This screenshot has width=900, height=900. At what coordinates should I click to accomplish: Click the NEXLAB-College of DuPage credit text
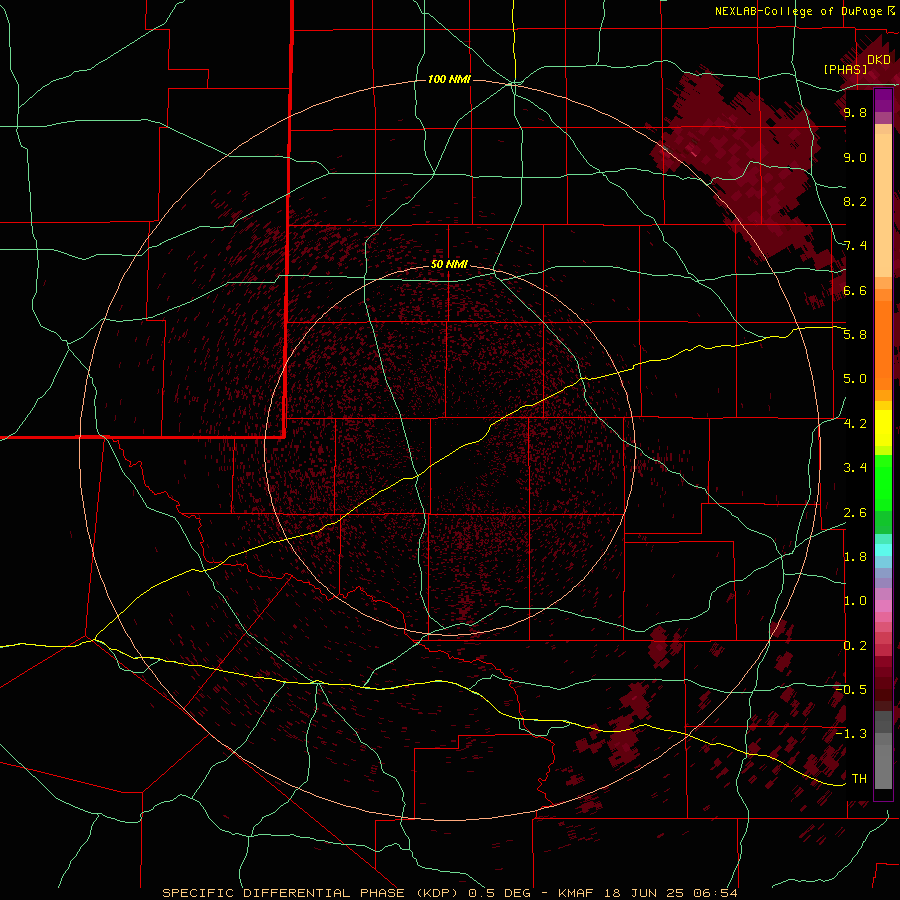[800, 11]
